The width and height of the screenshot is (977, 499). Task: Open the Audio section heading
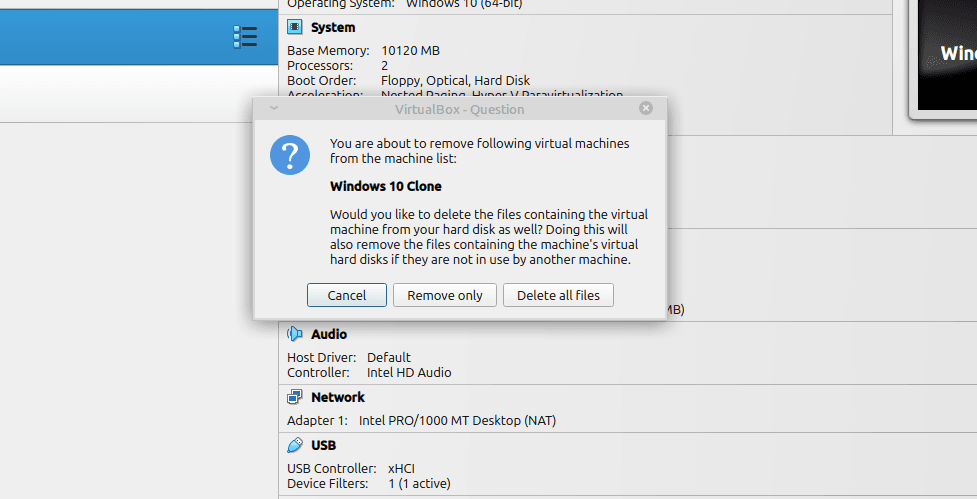click(x=328, y=335)
